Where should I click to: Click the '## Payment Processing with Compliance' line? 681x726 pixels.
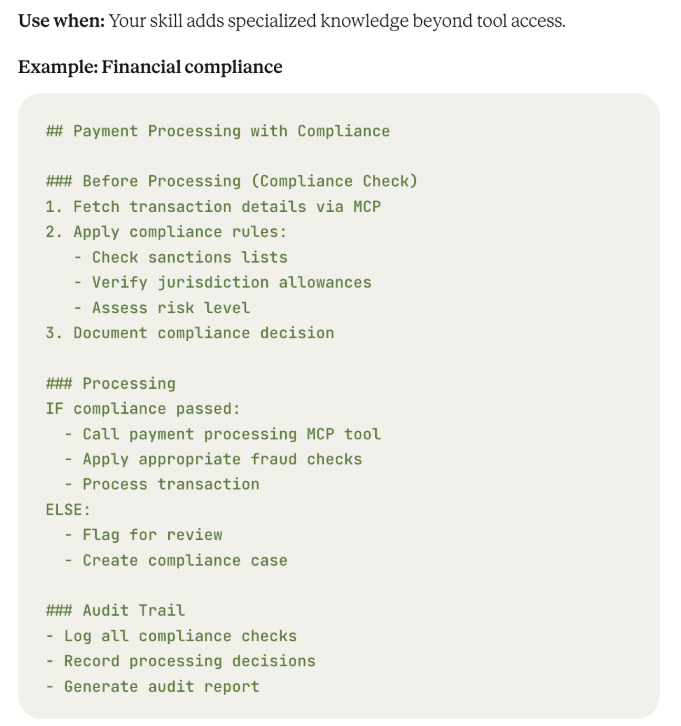218,131
